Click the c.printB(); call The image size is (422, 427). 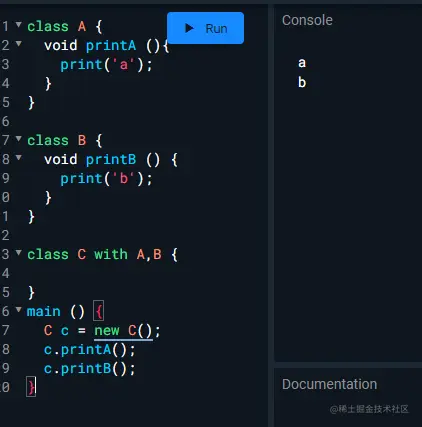[x=90, y=369]
